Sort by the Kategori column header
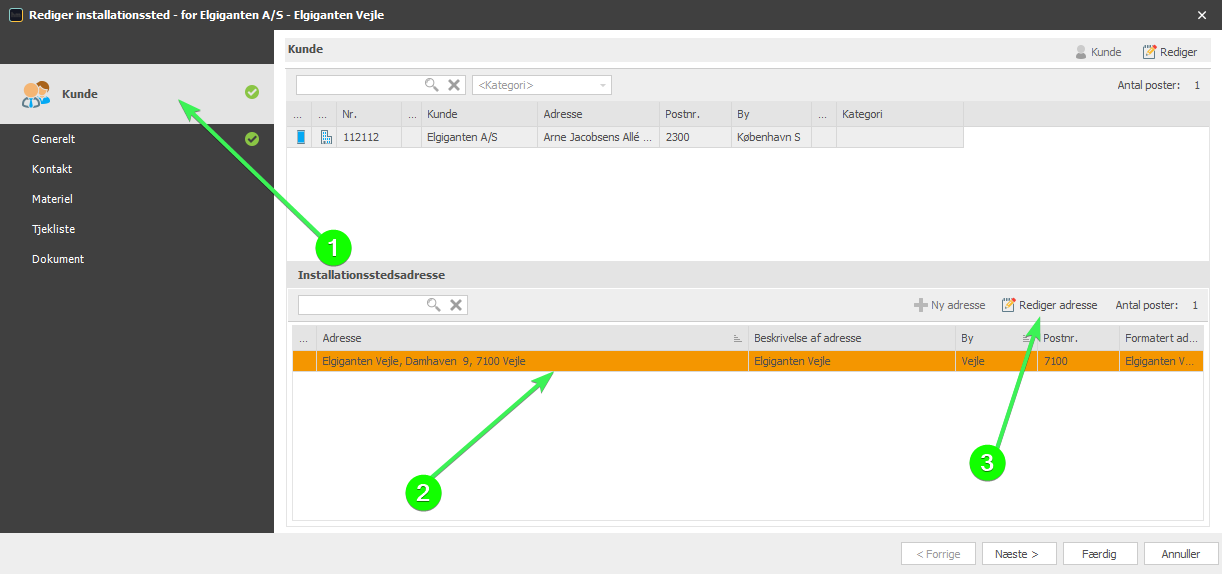The width and height of the screenshot is (1222, 574). click(x=899, y=114)
